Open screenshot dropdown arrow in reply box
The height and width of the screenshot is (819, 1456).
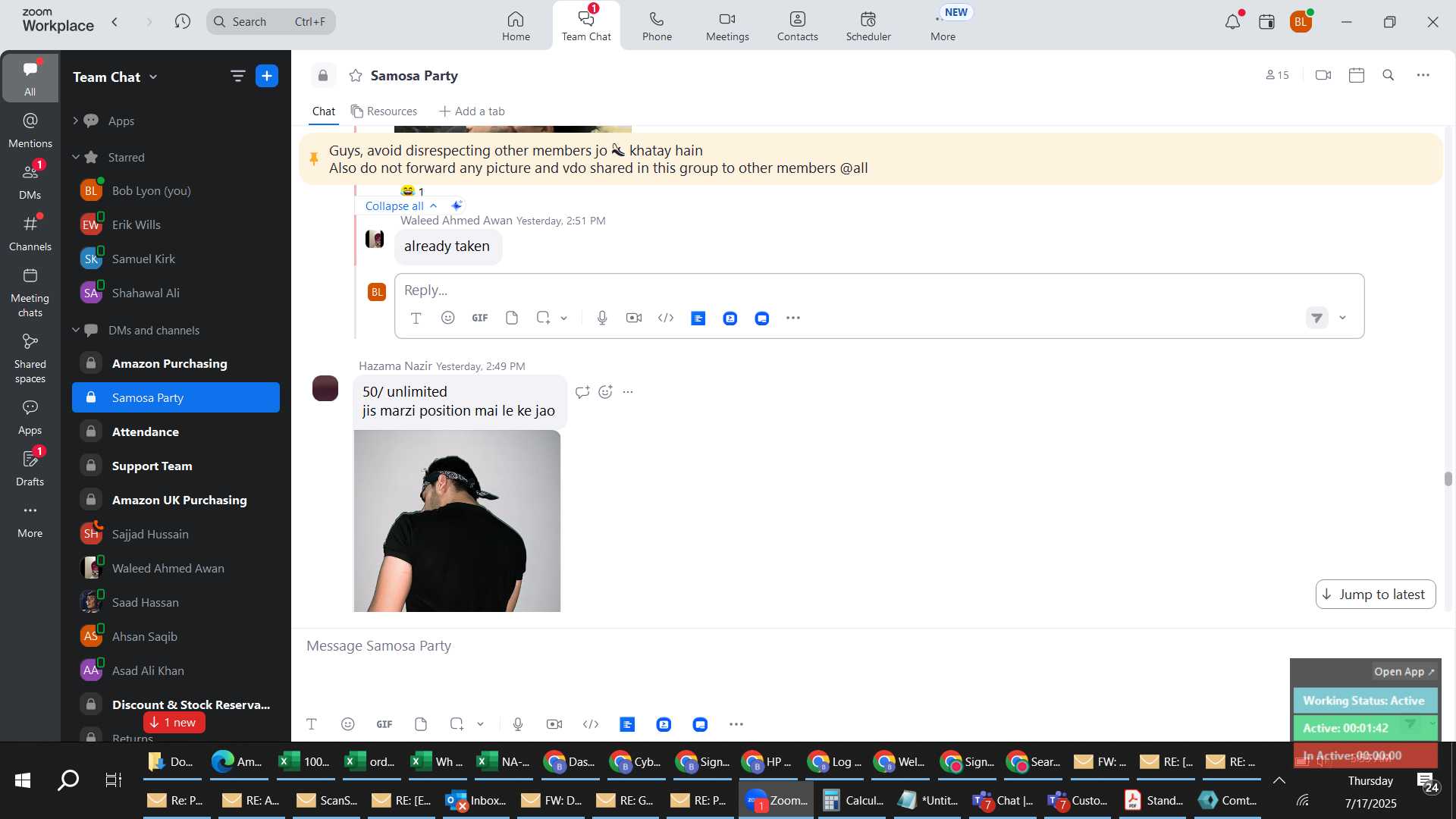pyautogui.click(x=563, y=318)
